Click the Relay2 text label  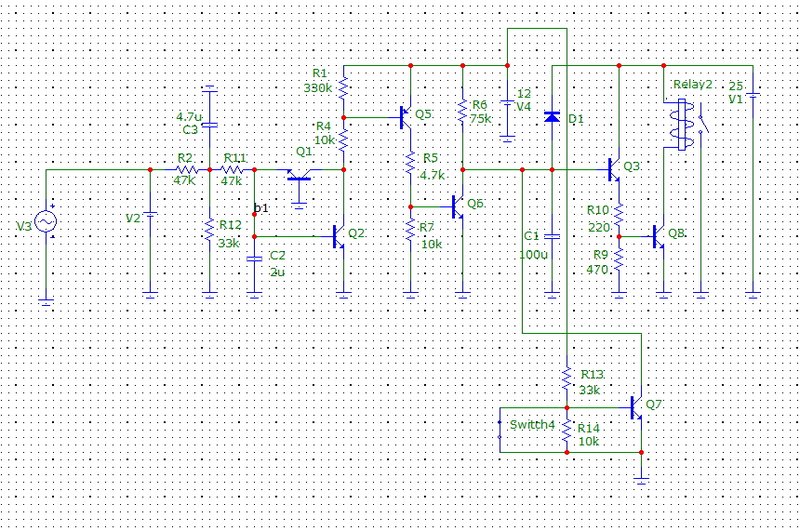click(692, 85)
